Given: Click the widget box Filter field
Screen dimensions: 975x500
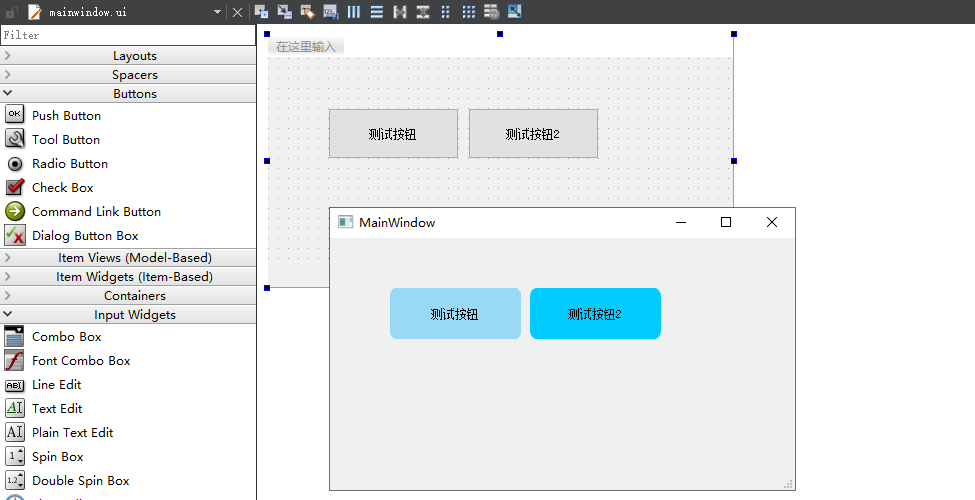Looking at the screenshot, I should point(128,35).
